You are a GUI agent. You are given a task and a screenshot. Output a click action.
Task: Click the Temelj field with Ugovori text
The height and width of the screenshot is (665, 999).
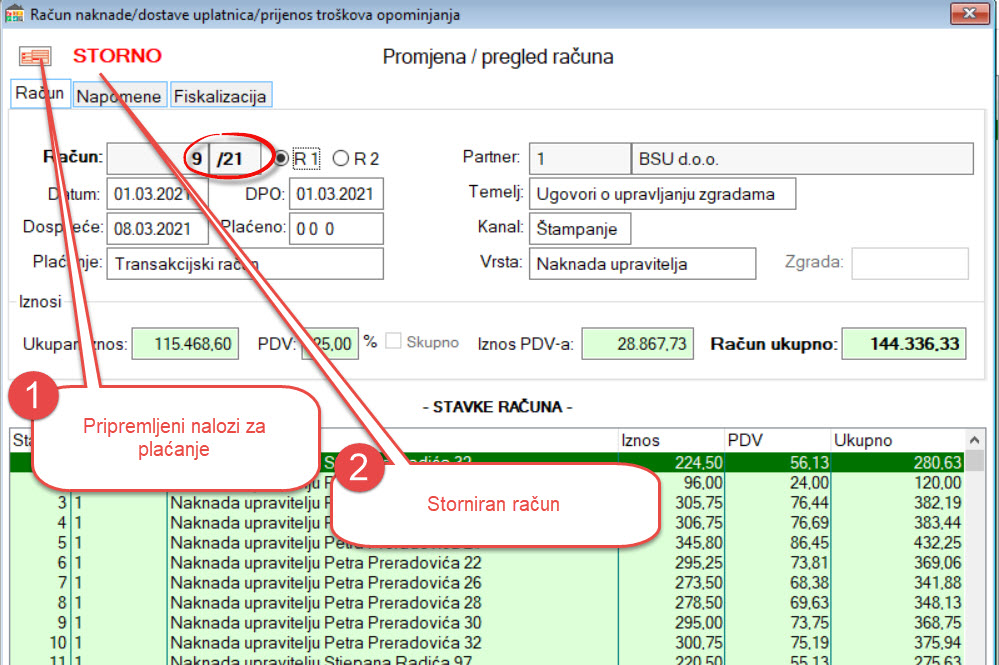662,194
